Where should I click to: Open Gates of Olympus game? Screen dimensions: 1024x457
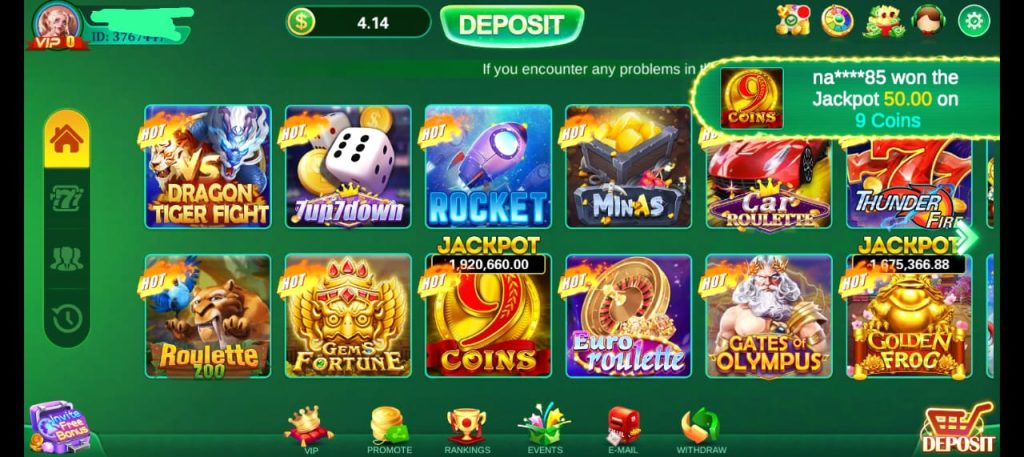click(x=769, y=316)
